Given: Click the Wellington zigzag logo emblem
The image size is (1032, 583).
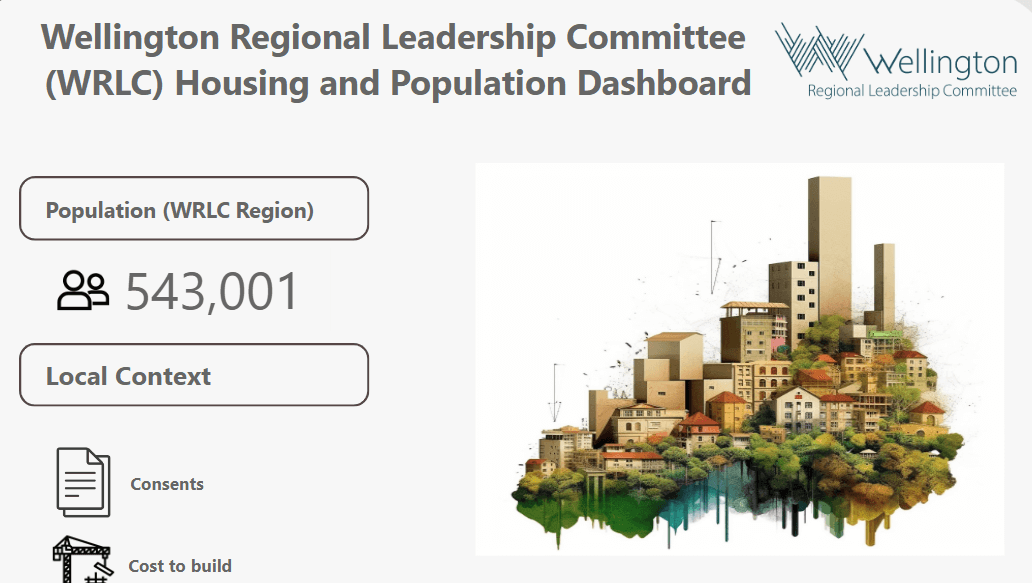Looking at the screenshot, I should click(818, 50).
